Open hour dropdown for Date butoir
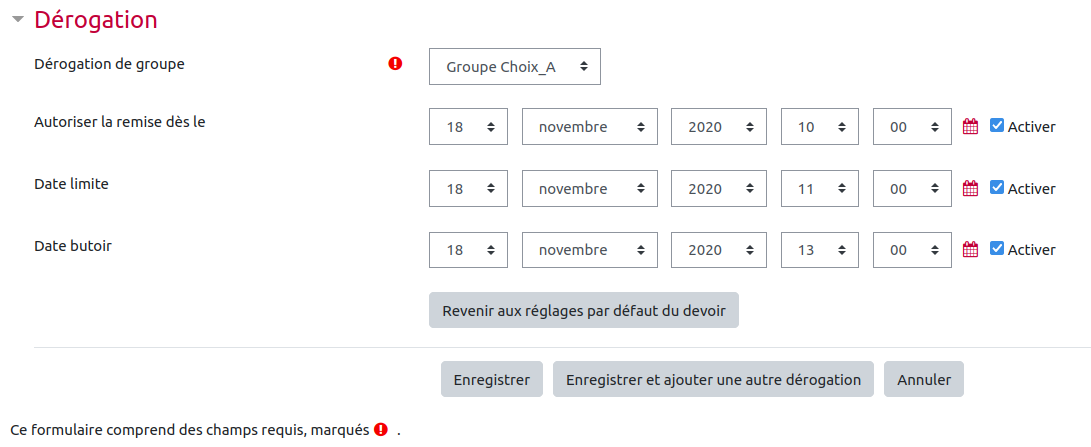 [819, 249]
